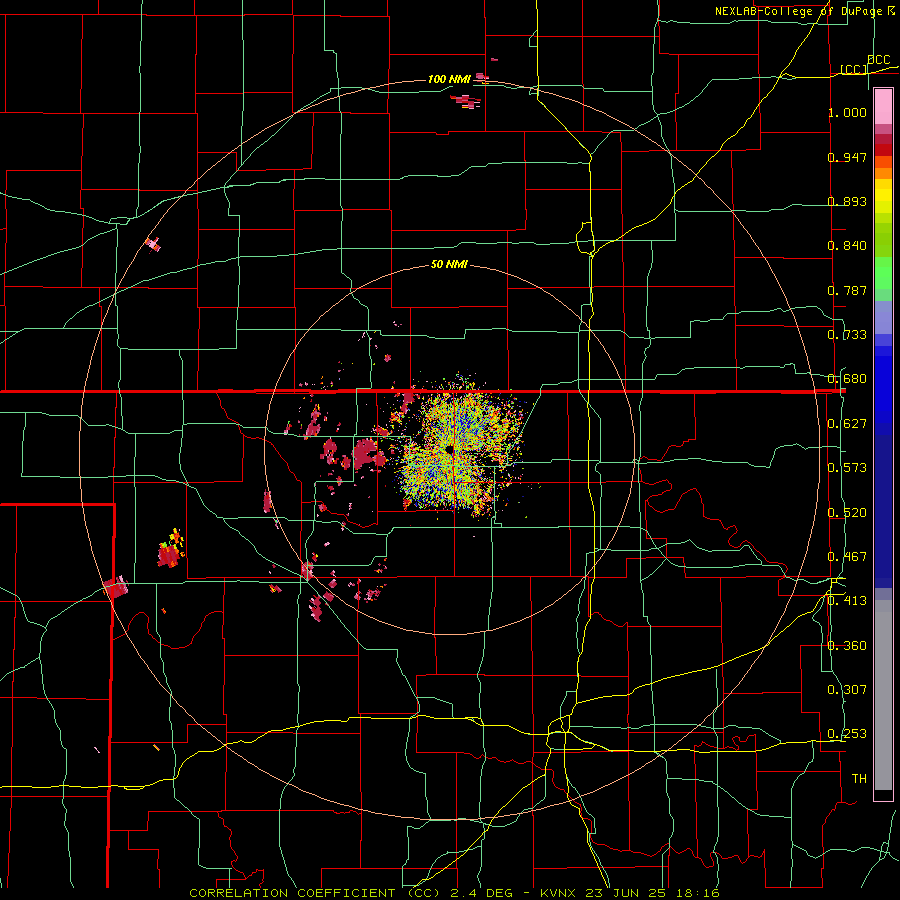The width and height of the screenshot is (900, 900).
Task: Click the 0.413 color scale value
Action: [x=847, y=600]
